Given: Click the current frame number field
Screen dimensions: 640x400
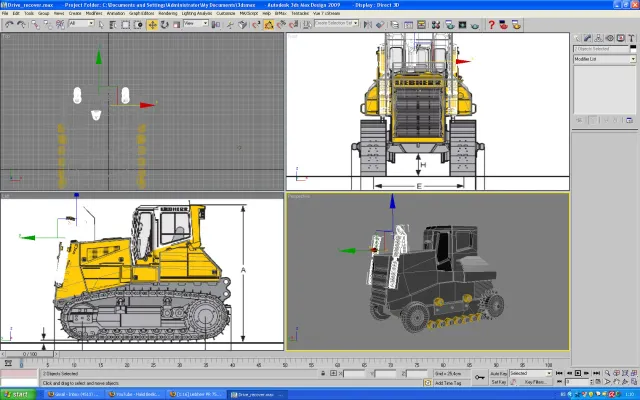Looking at the screenshot, I should pyautogui.click(x=576, y=382).
